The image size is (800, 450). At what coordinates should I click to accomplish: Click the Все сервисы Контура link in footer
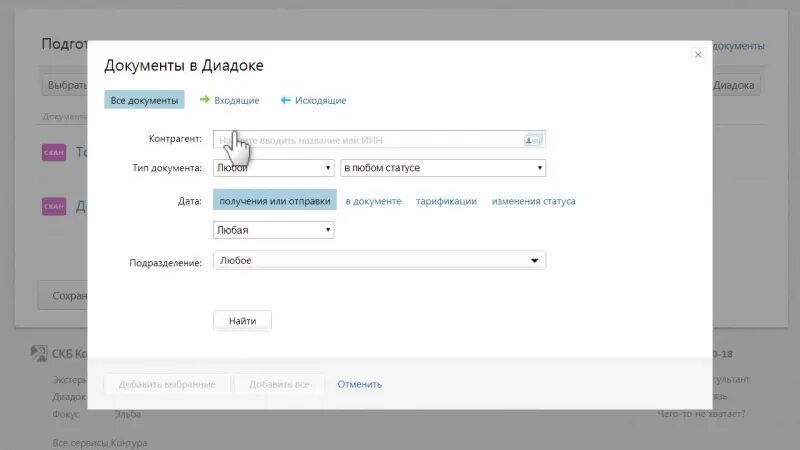pos(99,443)
